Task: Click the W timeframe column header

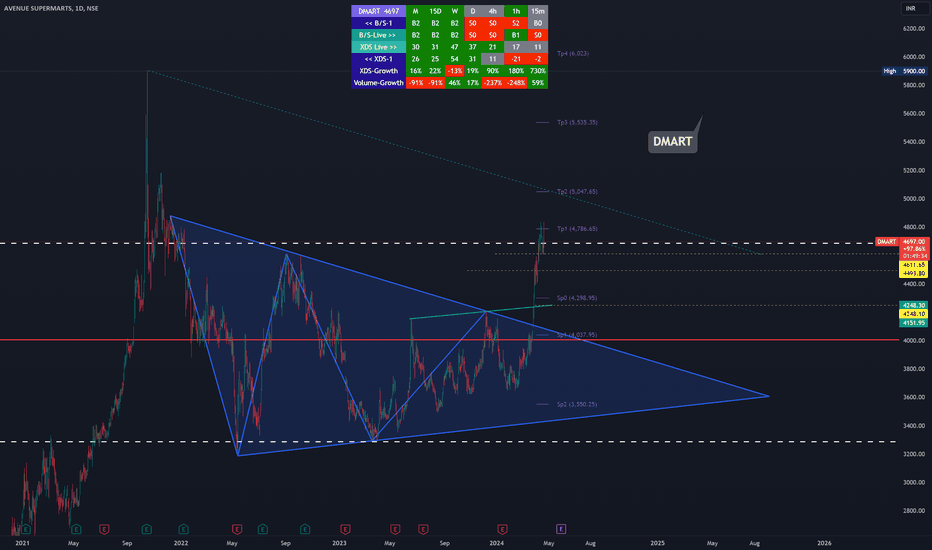Action: pyautogui.click(x=455, y=11)
